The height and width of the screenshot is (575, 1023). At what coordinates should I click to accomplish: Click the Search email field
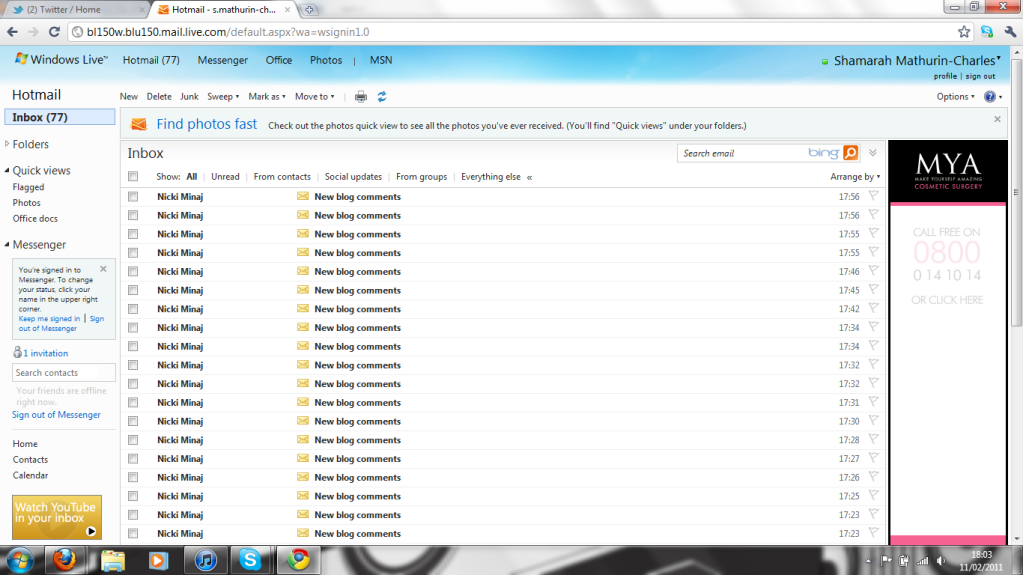(x=742, y=153)
